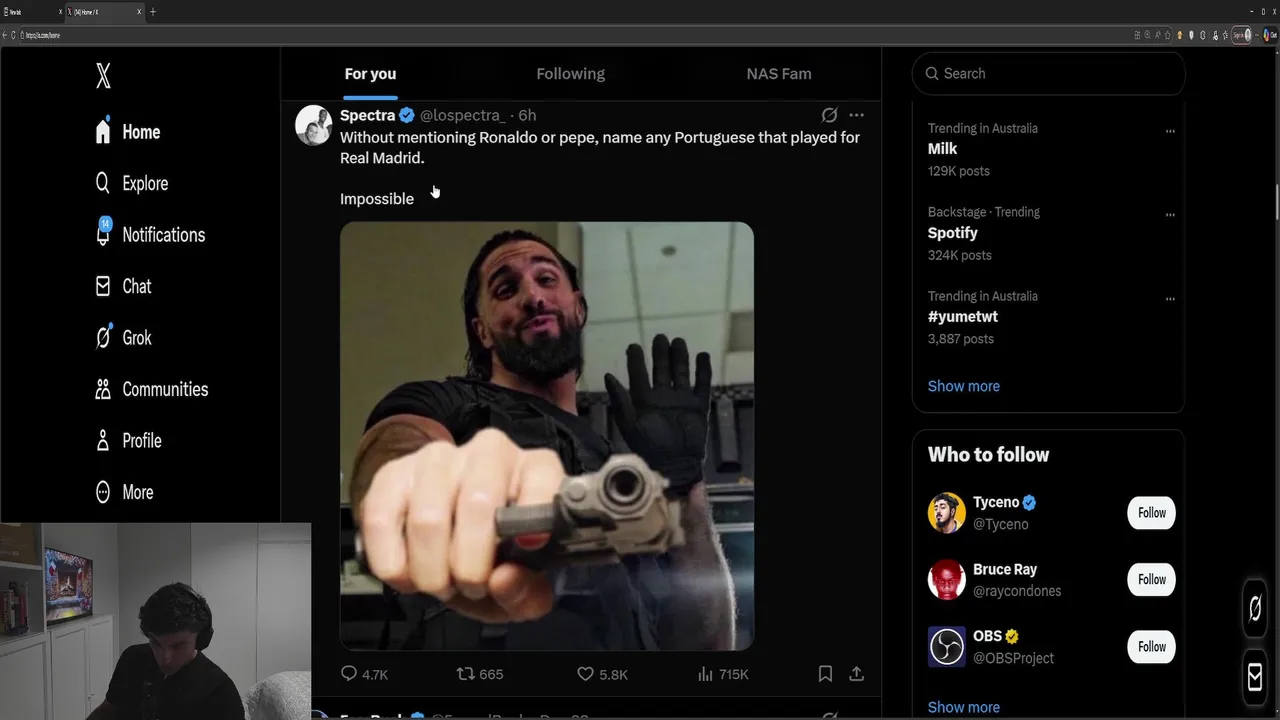
Task: Open the floating Grok button at right edge
Action: (x=1255, y=607)
